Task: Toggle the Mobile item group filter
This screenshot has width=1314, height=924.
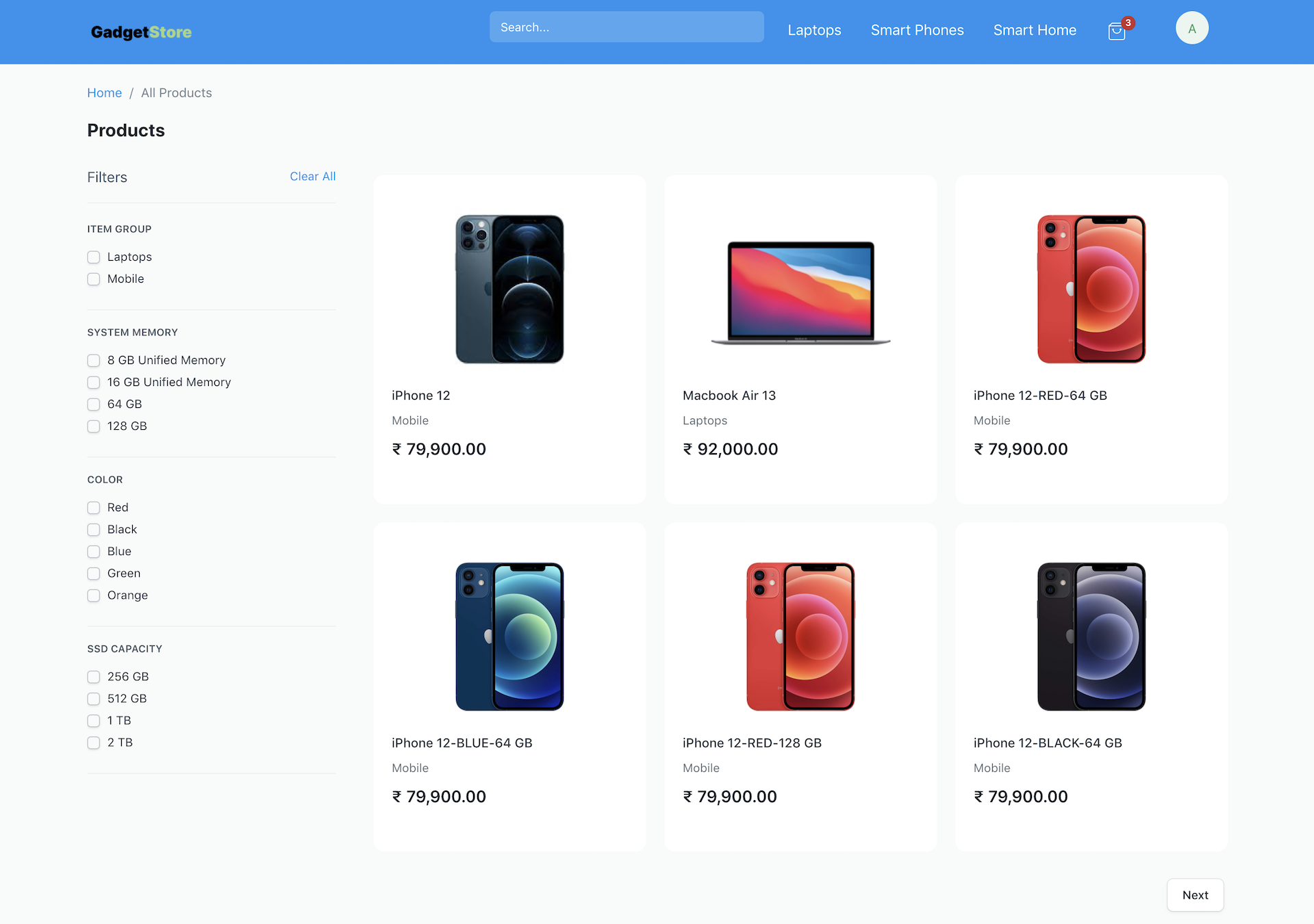Action: point(94,279)
